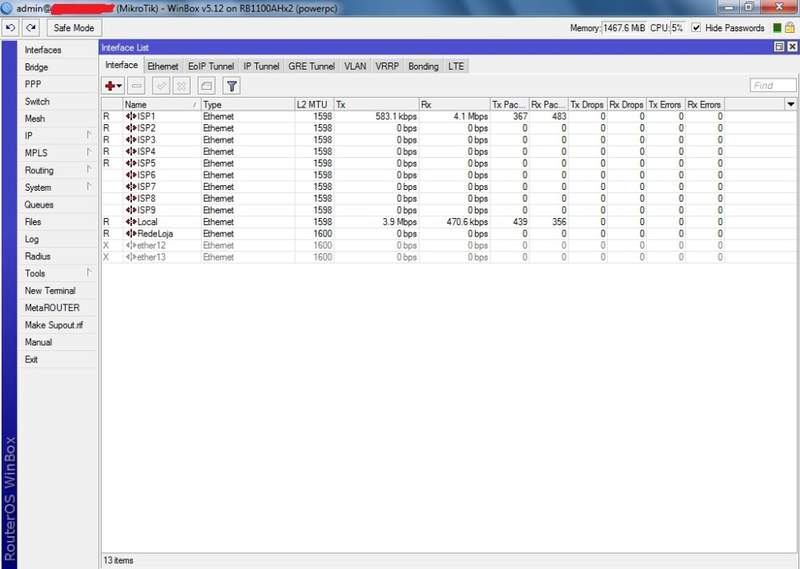800x569 pixels.
Task: Click the disabled ether12 interface icon
Action: (131, 245)
